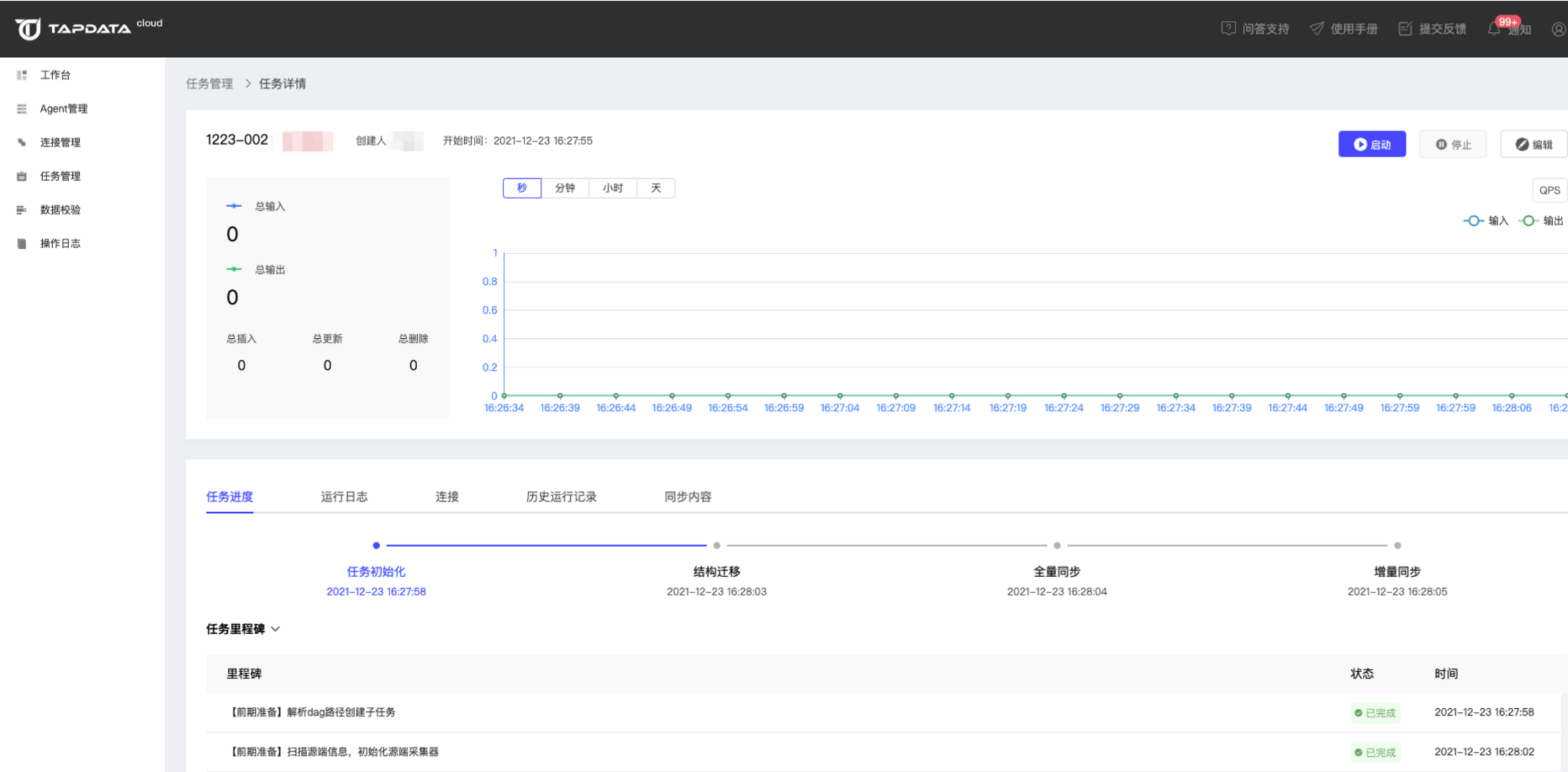1568x772 pixels.
Task: Switch chart granularity to 小时
Action: [x=612, y=188]
